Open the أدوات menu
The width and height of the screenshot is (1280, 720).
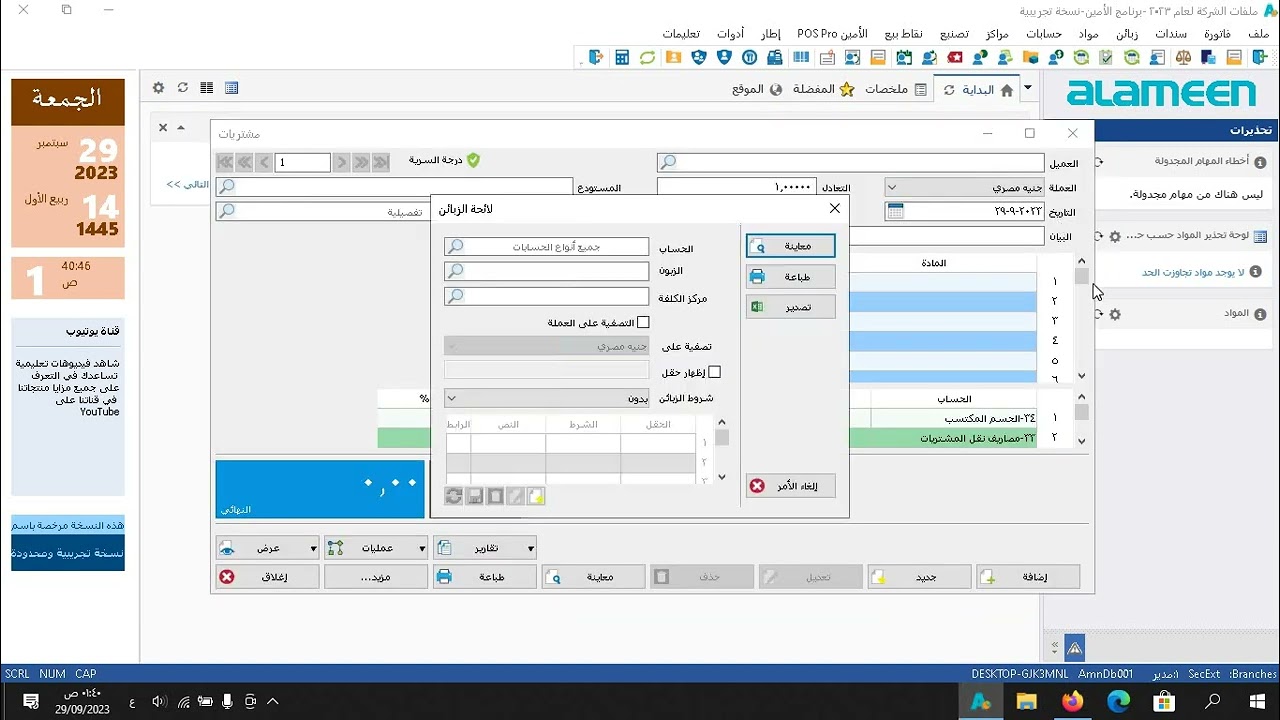pyautogui.click(x=730, y=33)
